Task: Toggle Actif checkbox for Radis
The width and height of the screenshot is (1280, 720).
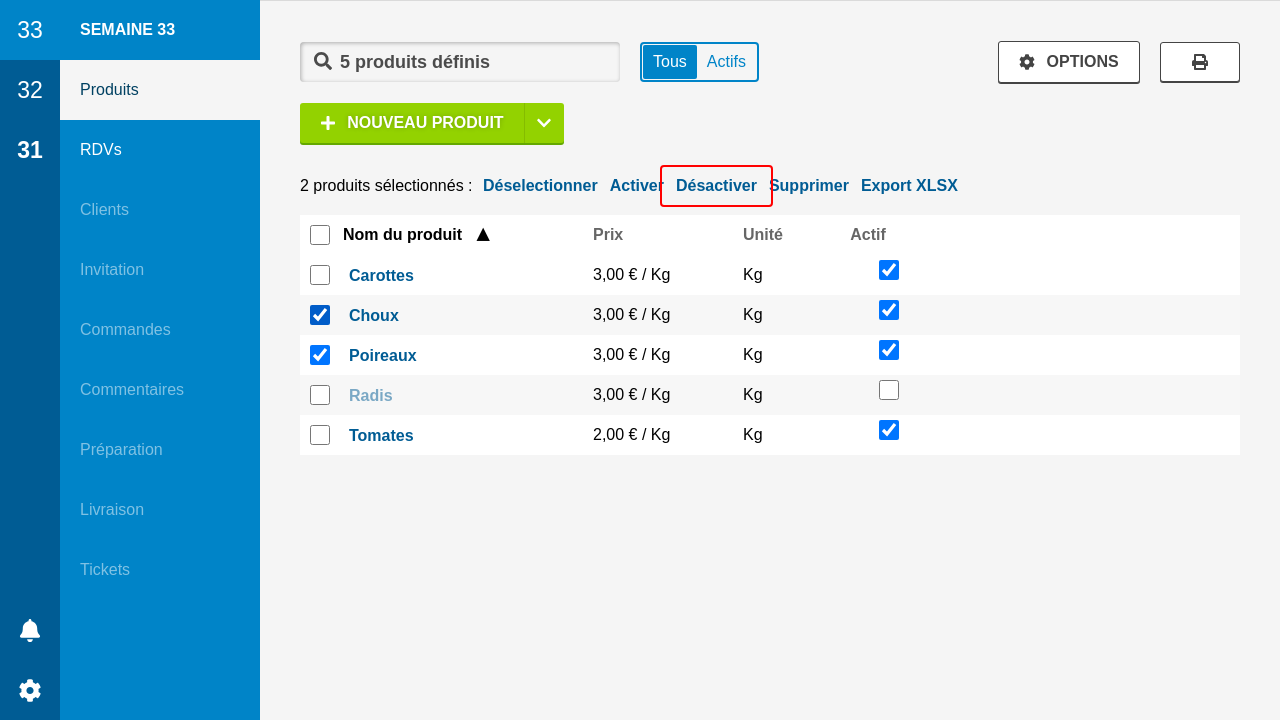Action: click(x=889, y=390)
